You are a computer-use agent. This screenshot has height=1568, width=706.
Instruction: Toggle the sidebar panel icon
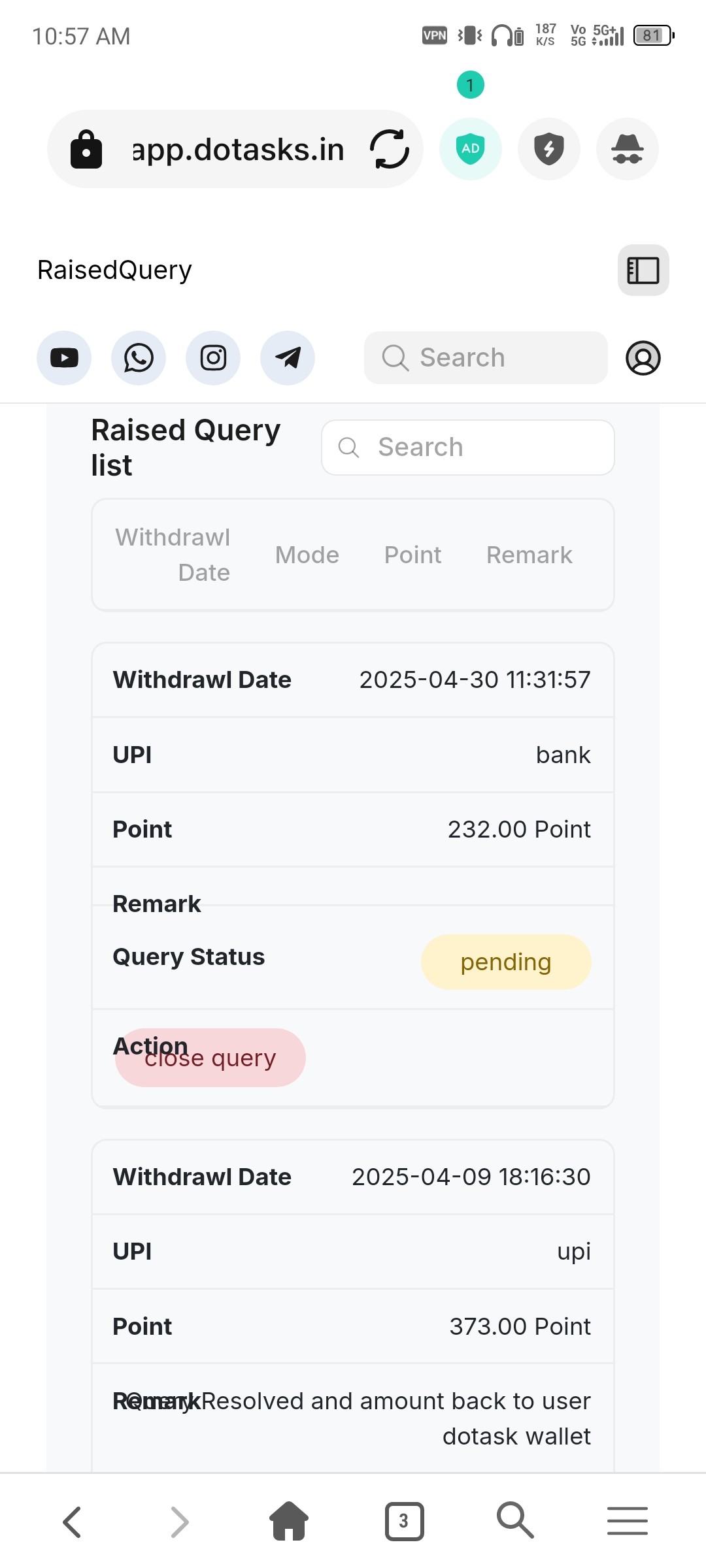[643, 270]
